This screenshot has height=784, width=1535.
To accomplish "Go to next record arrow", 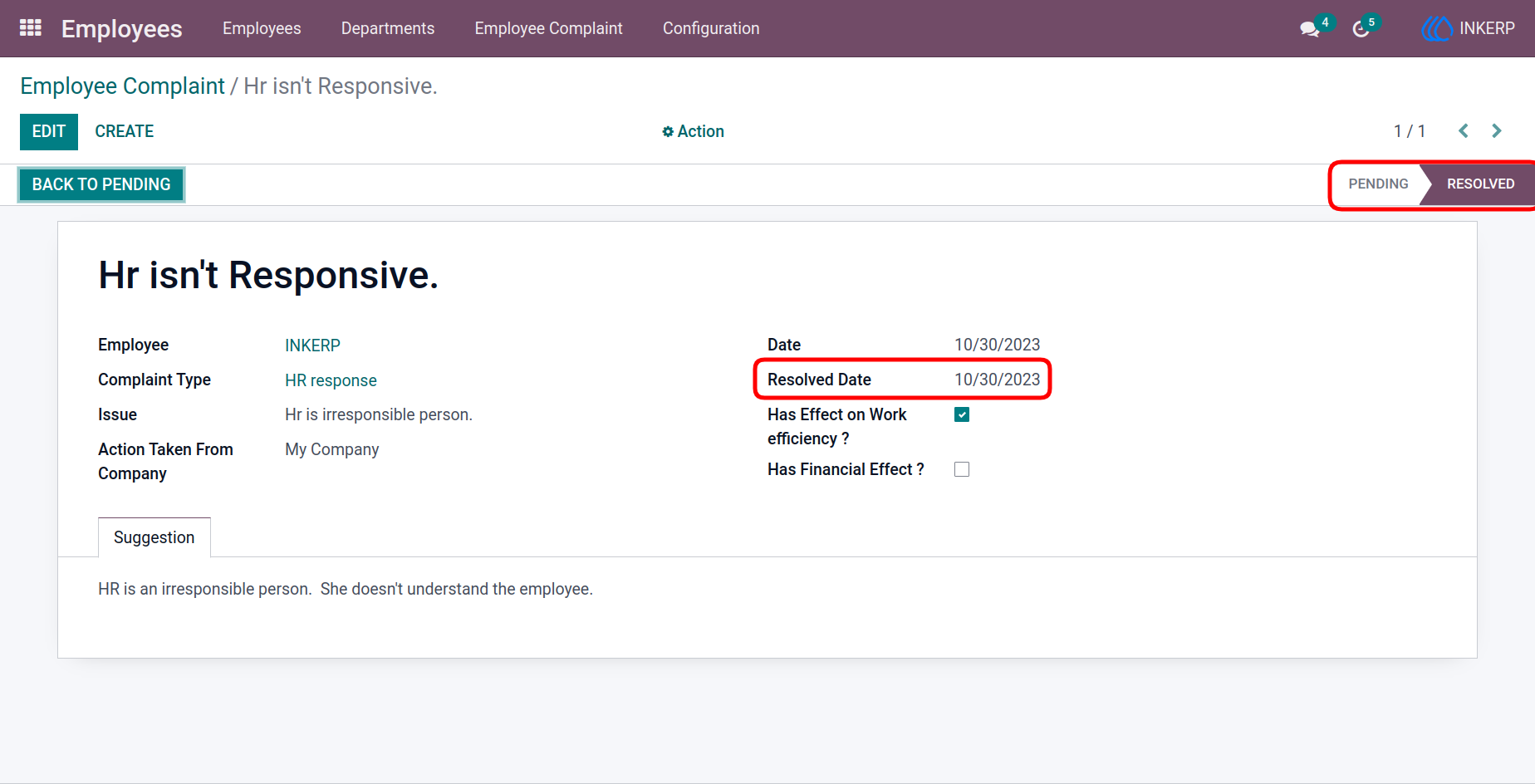I will 1497,131.
